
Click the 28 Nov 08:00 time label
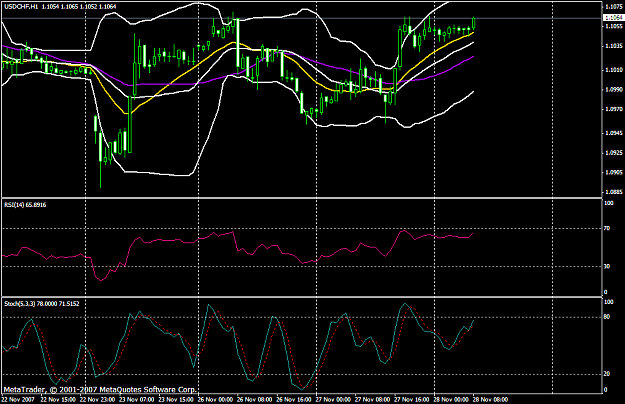(490, 399)
